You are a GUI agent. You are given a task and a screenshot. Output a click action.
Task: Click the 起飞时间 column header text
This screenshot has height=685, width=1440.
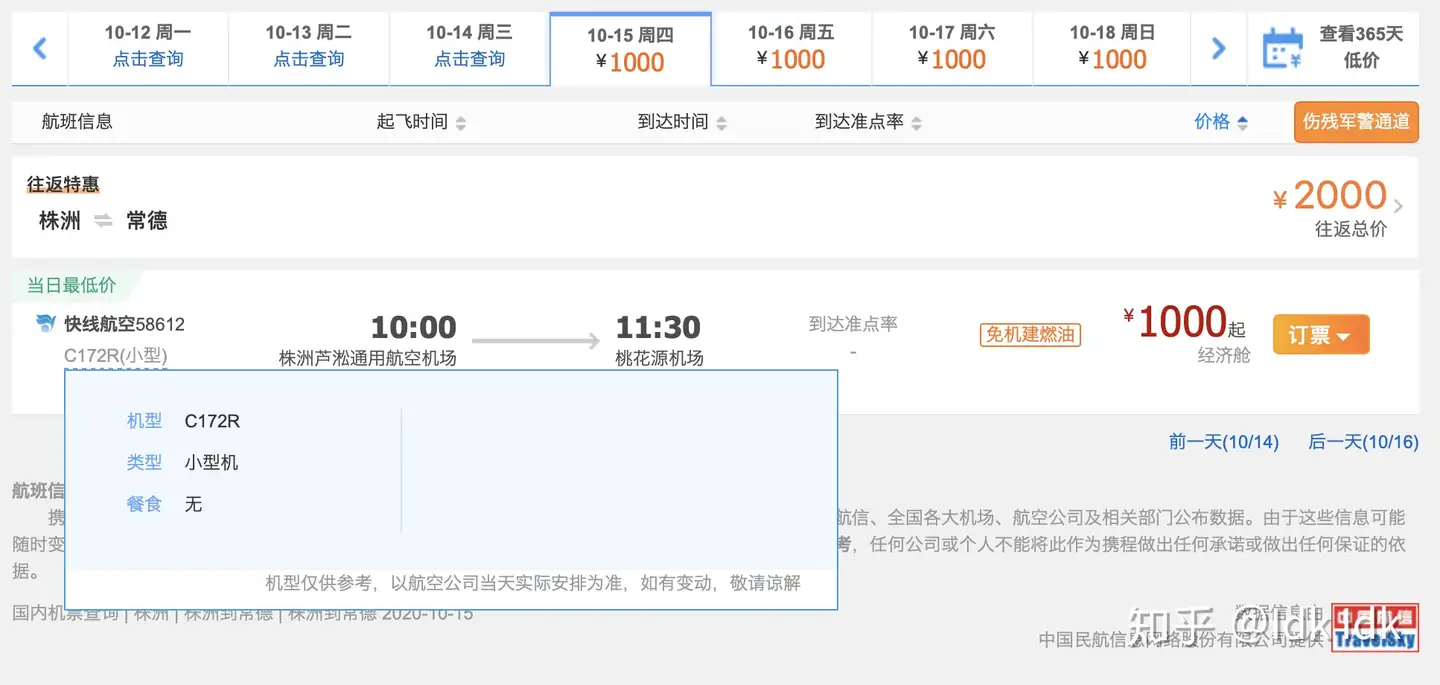click(x=412, y=122)
